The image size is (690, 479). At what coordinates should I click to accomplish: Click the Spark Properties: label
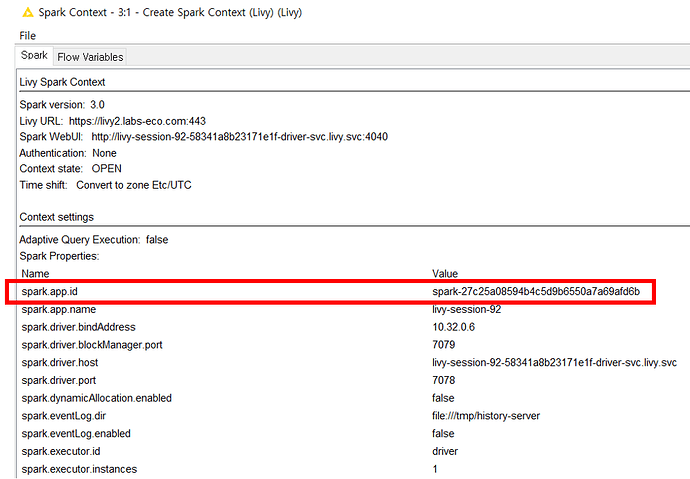click(x=59, y=256)
